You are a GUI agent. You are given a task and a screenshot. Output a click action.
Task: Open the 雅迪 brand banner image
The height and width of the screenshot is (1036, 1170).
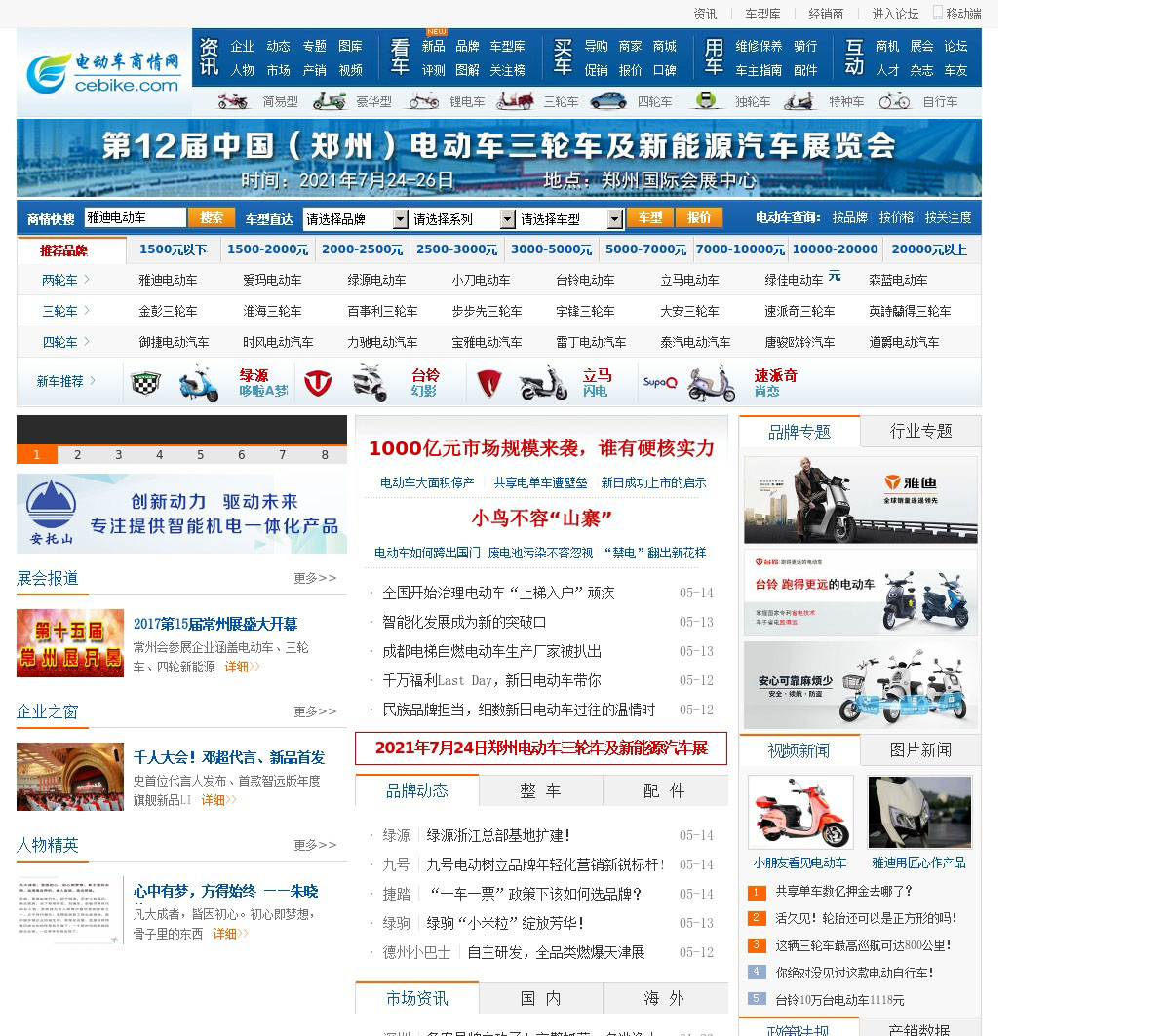(860, 500)
